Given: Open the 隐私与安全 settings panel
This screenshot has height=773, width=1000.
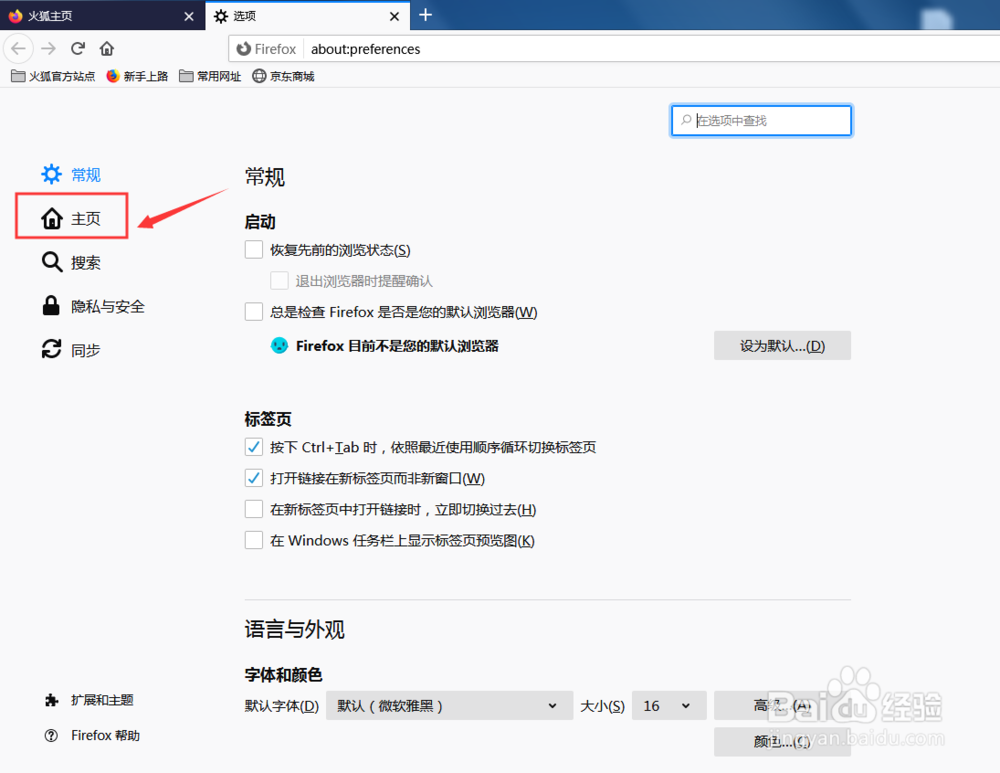Looking at the screenshot, I should click(103, 306).
